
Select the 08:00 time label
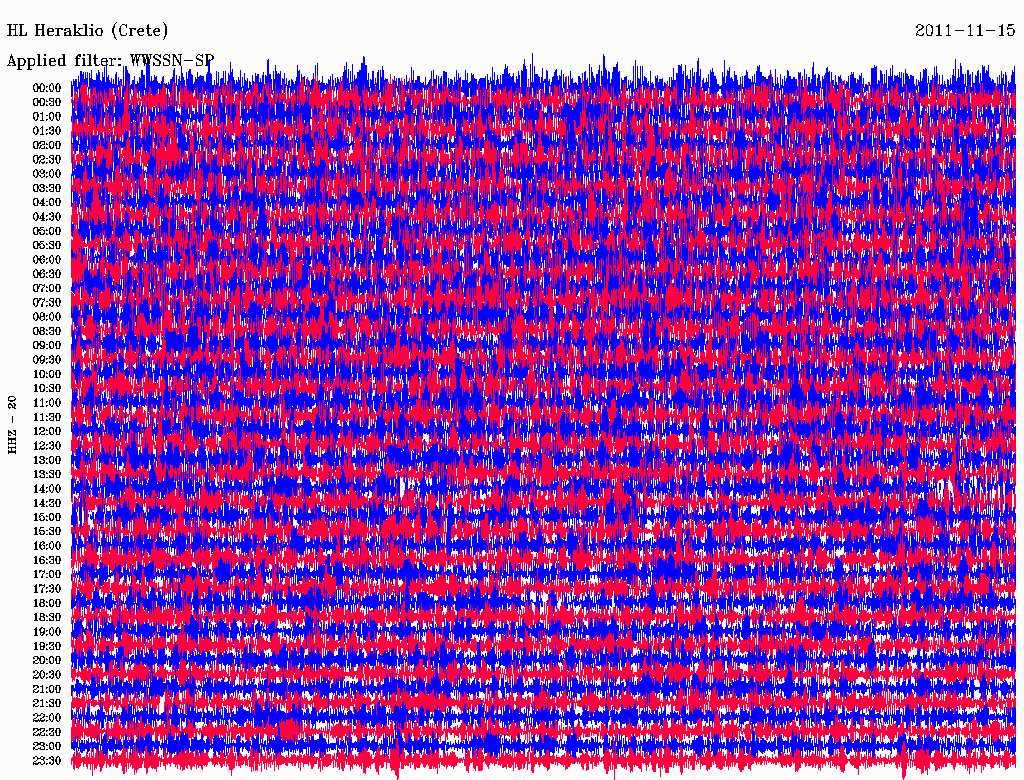coord(47,317)
